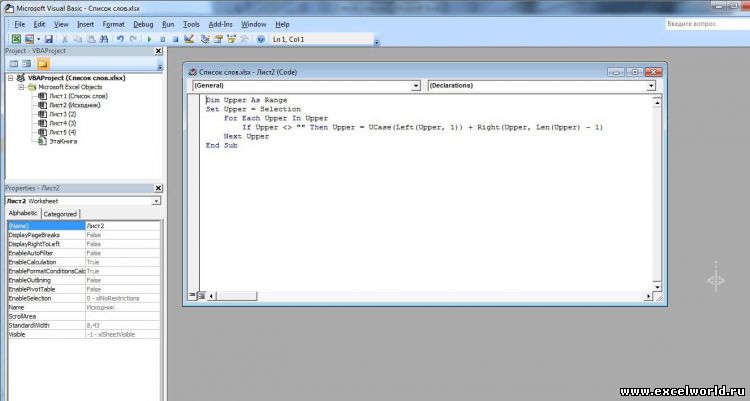Image resolution: width=750 pixels, height=401 pixels.
Task: Open the File menu
Action: click(20, 24)
